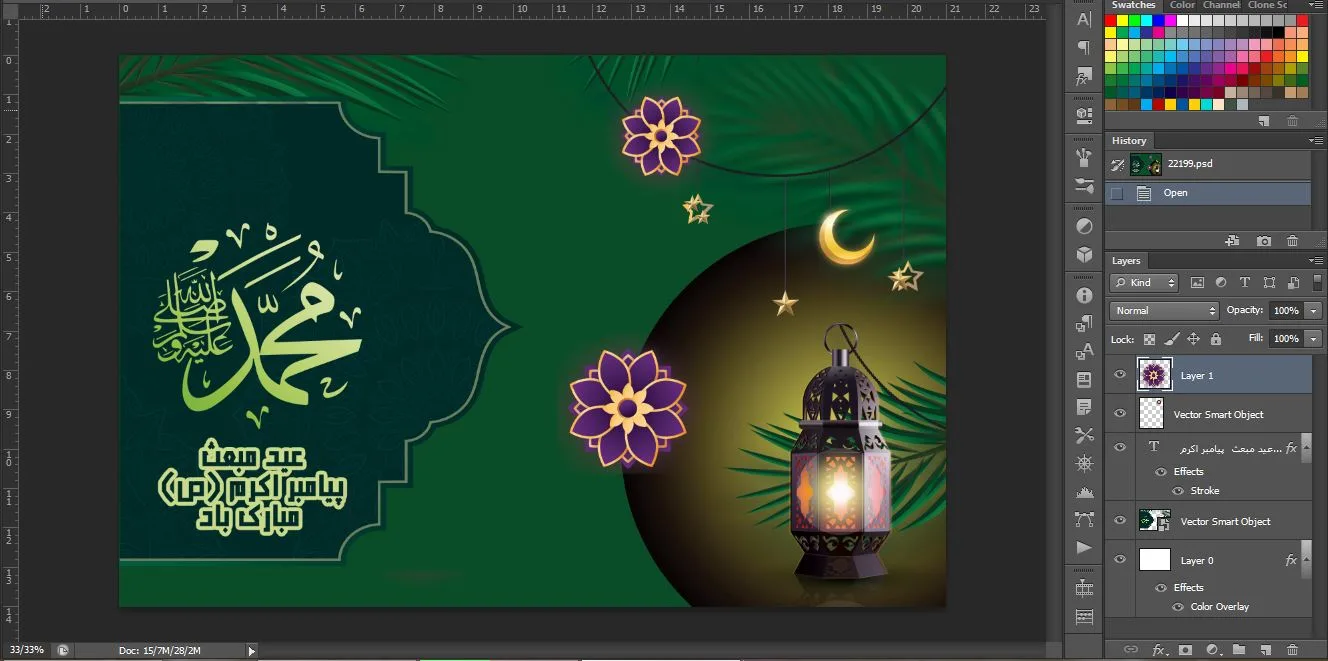Toggle Color Overlay effect visibility
Screen dimensions: 1328x661
click(1178, 607)
